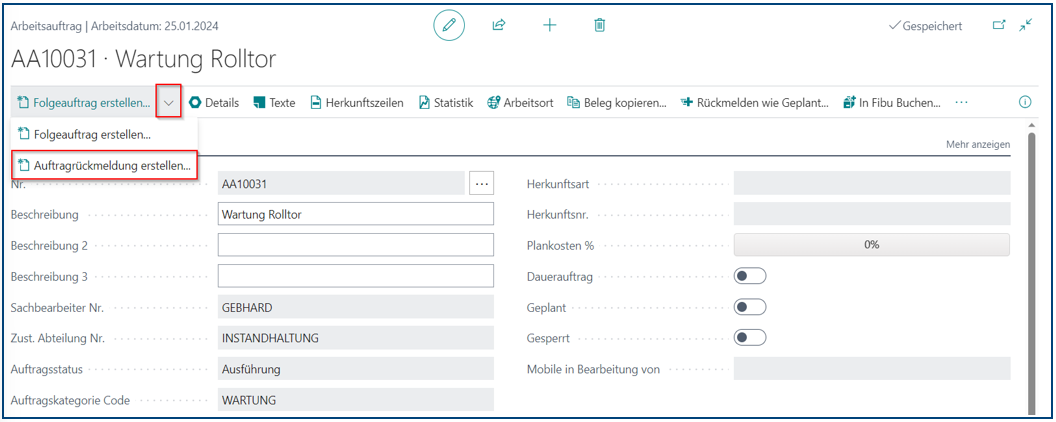This screenshot has width=1056, height=422.
Task: Enable the Geplant toggle
Action: pos(750,307)
